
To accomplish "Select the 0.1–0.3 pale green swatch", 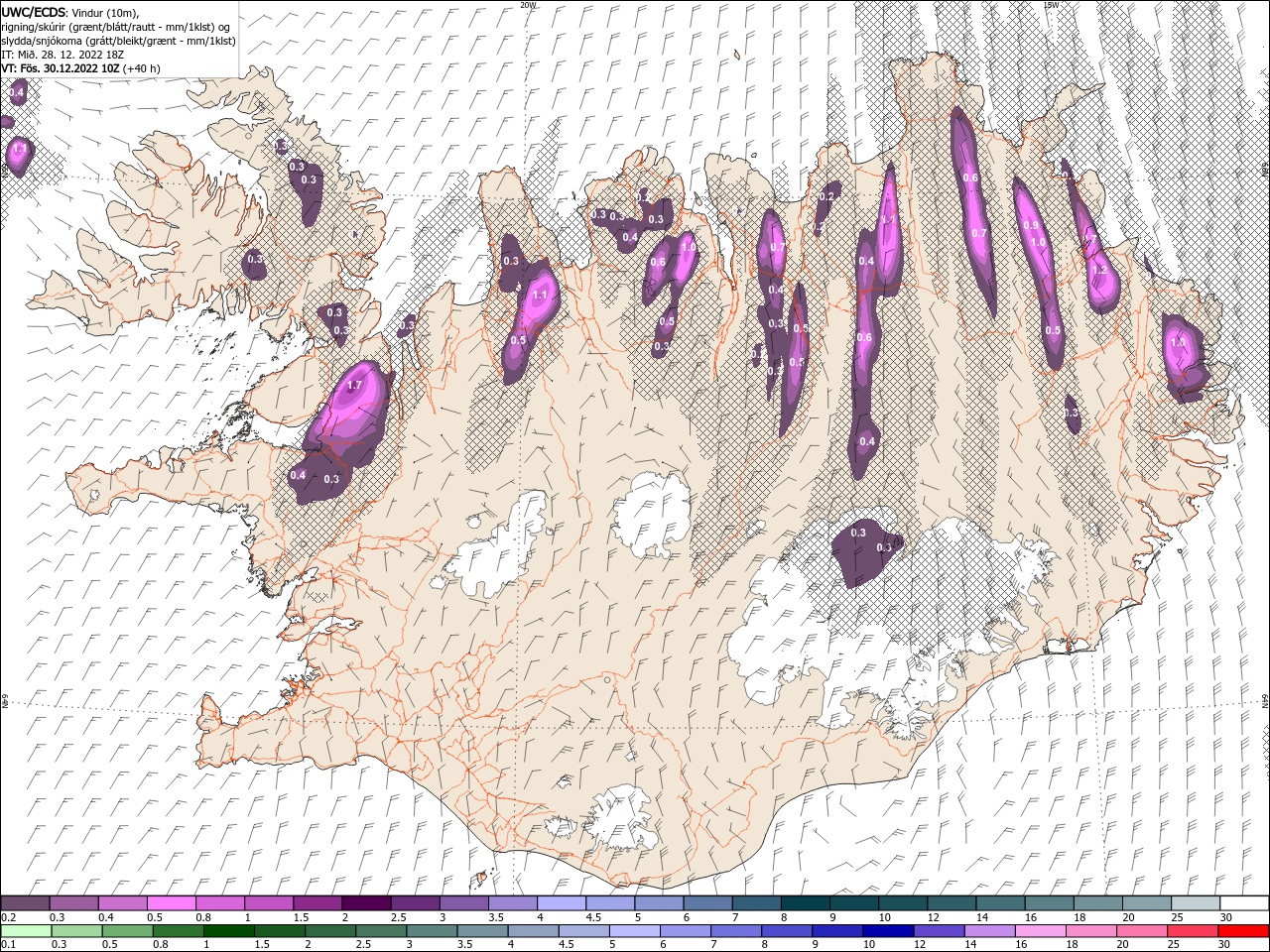I will coord(25,931).
